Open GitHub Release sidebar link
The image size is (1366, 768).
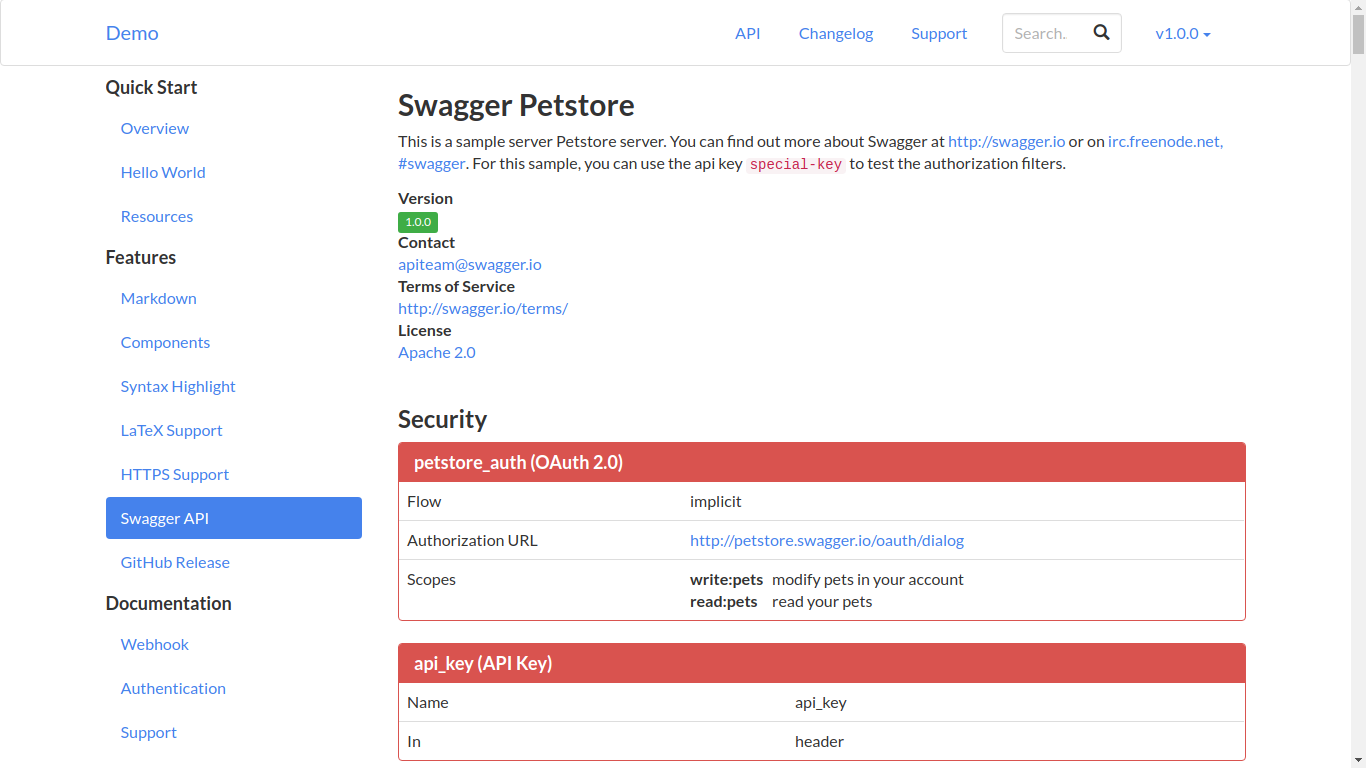(175, 562)
